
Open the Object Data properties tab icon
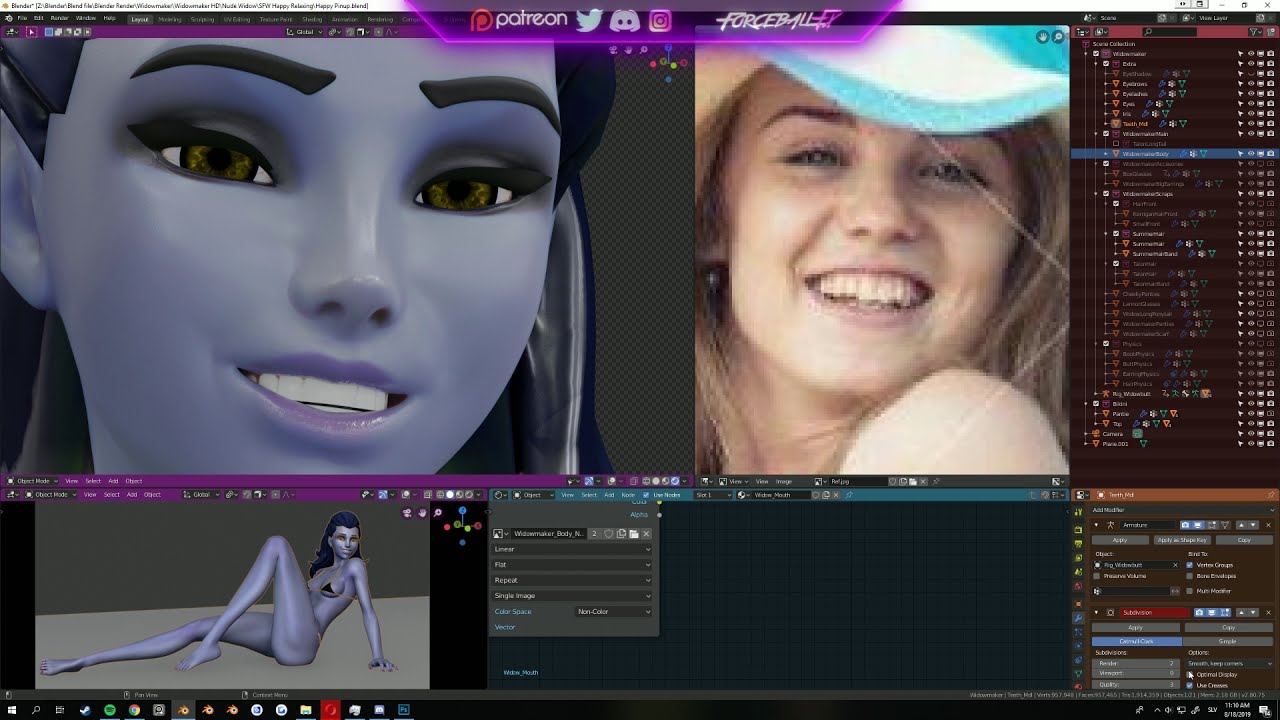point(1078,674)
